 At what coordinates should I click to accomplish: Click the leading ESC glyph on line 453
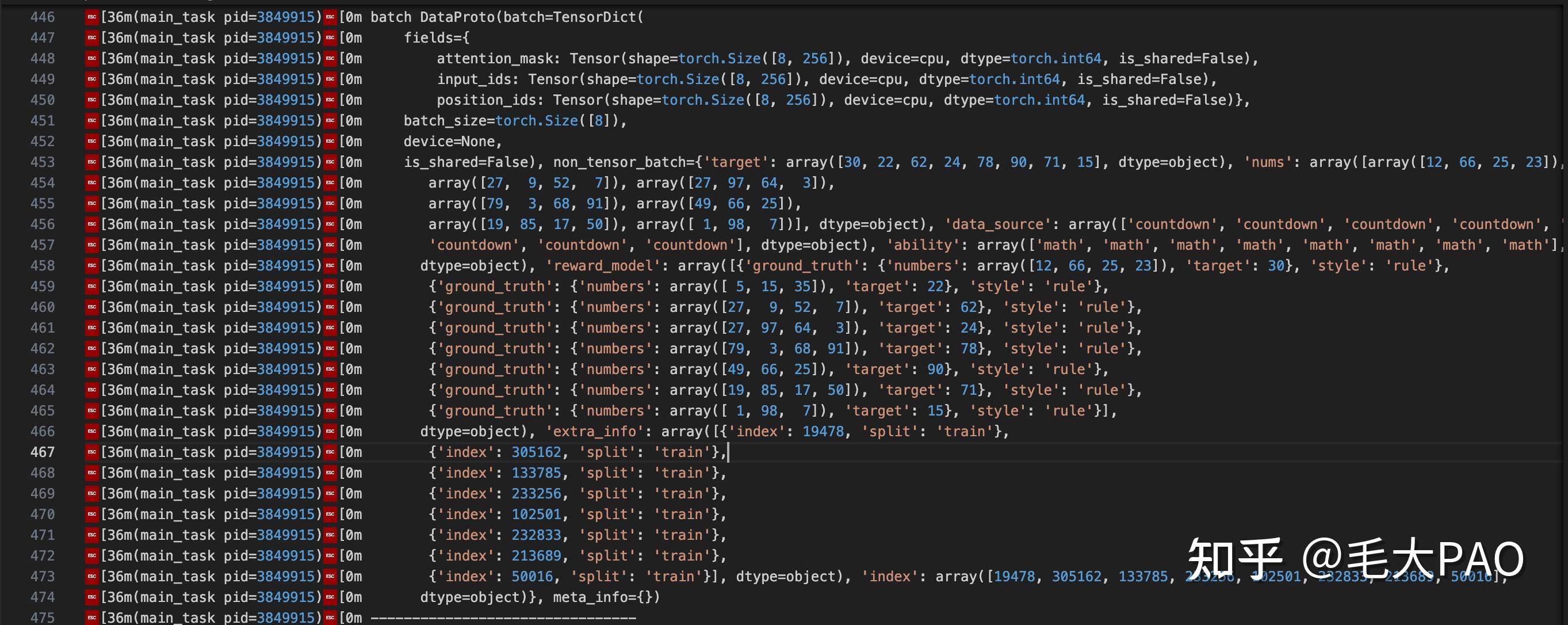pyautogui.click(x=92, y=162)
